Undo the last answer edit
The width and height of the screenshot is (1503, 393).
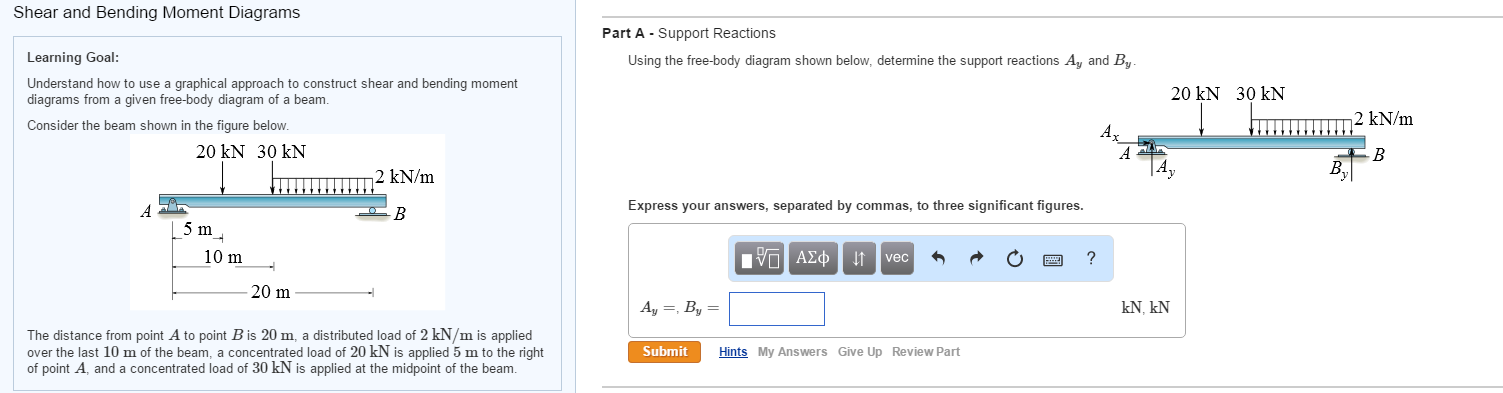click(938, 259)
